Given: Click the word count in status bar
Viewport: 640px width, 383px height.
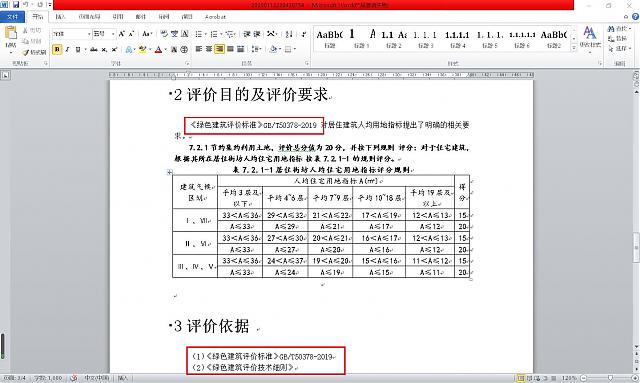Looking at the screenshot, I should click(x=48, y=379).
